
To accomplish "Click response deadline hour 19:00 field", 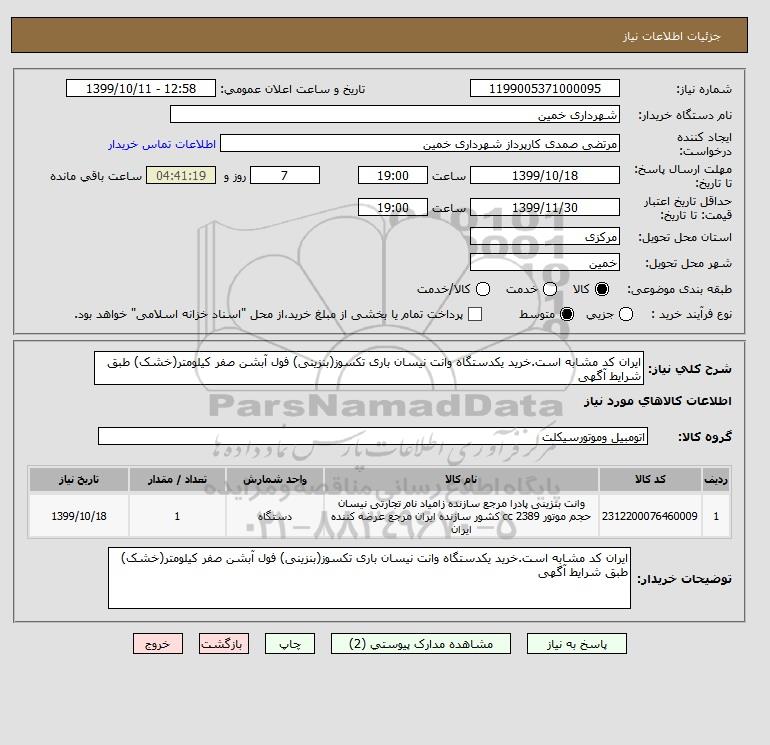I will (x=393, y=175).
